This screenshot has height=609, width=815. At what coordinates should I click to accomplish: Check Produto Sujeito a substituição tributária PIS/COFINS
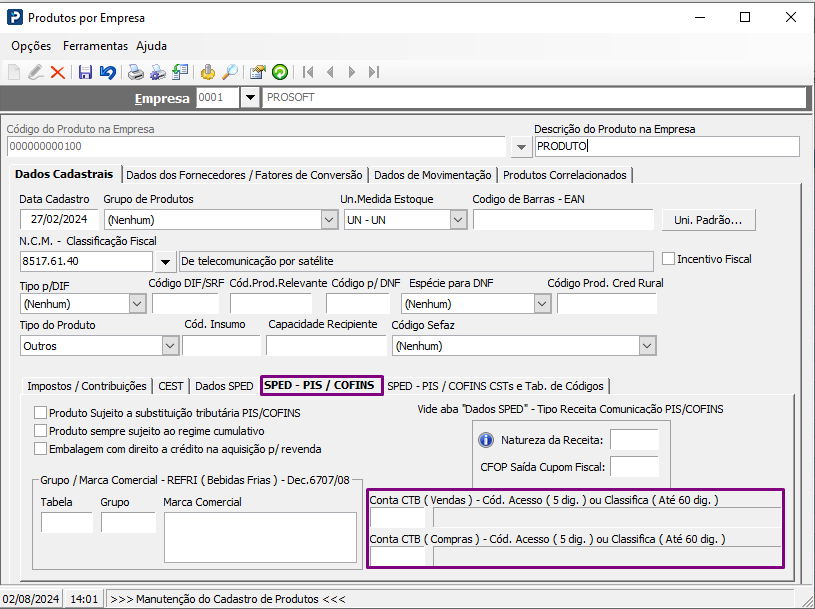(x=41, y=412)
